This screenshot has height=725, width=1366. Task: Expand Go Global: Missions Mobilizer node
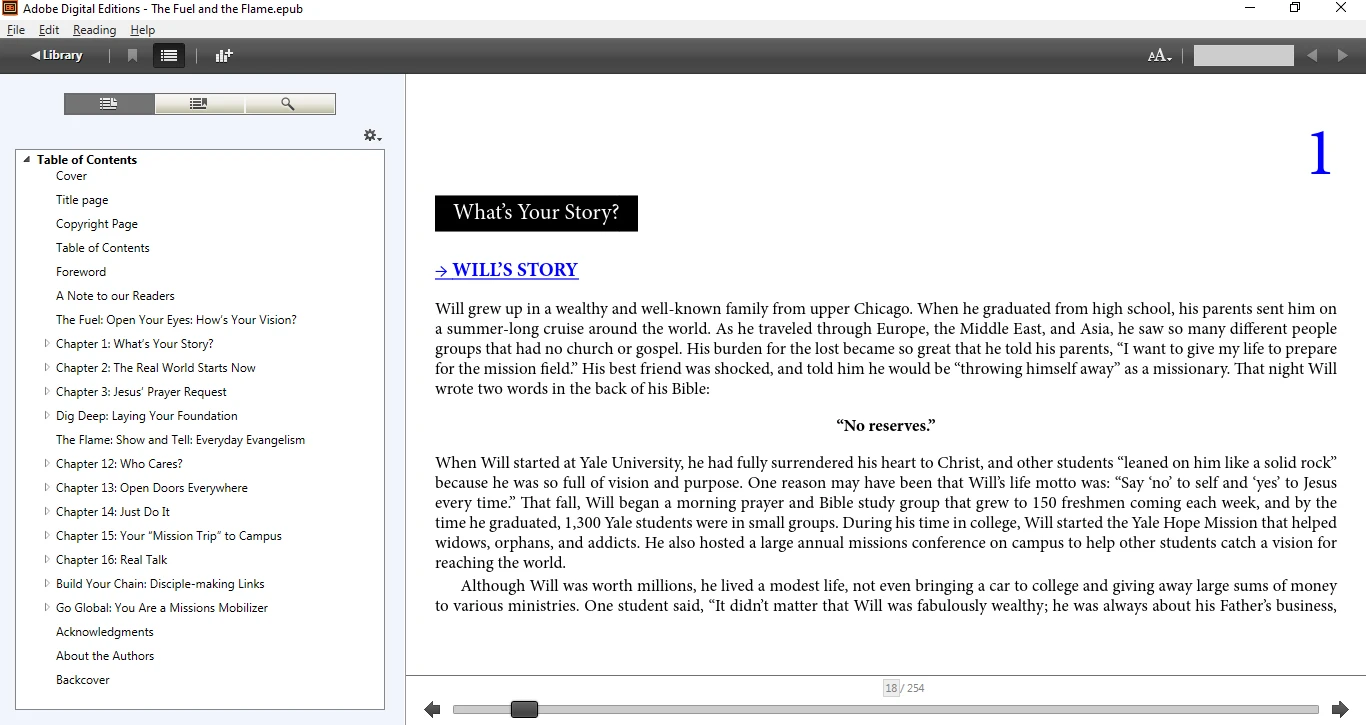click(47, 608)
